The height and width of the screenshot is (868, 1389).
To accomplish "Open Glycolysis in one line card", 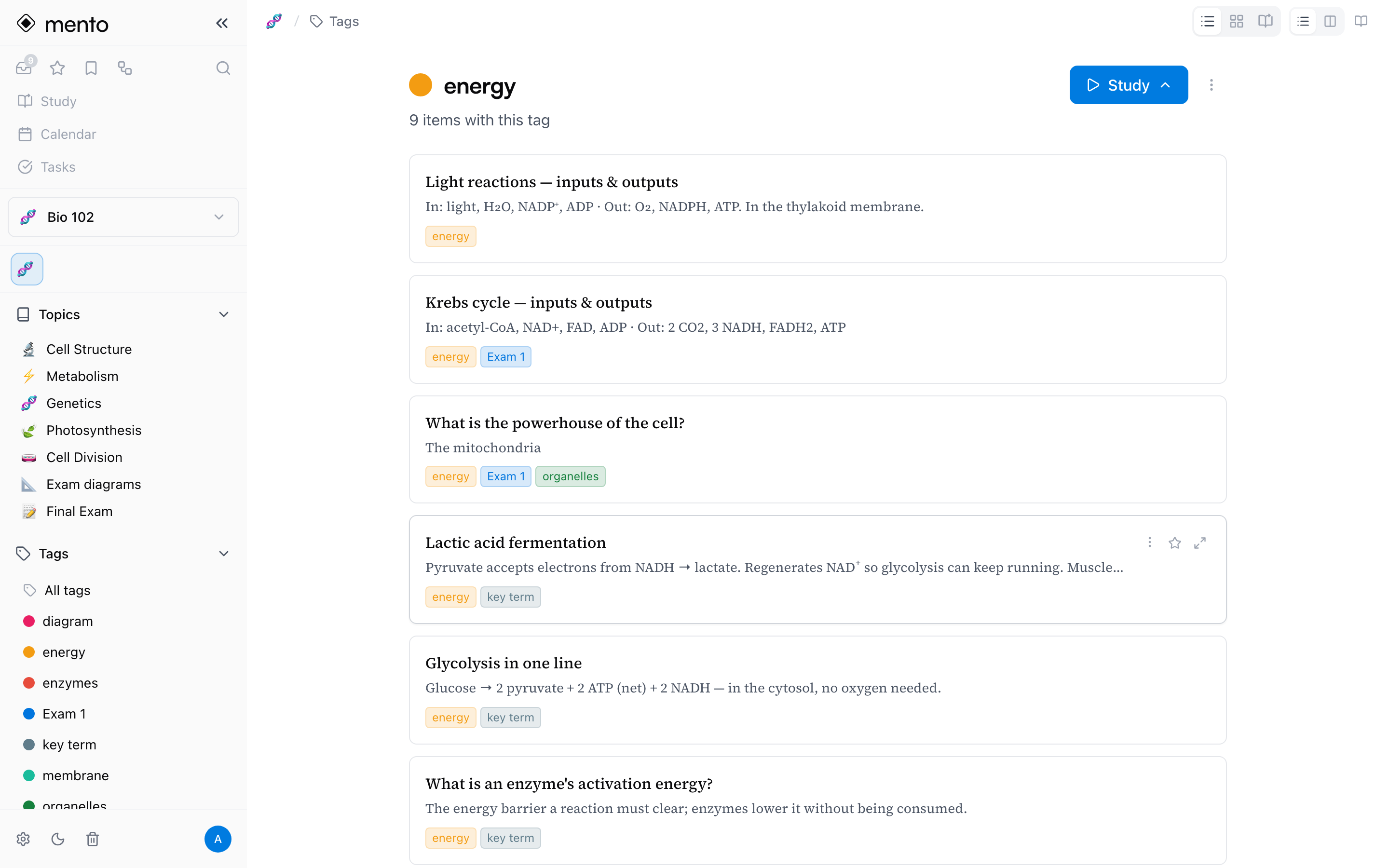I will click(817, 690).
